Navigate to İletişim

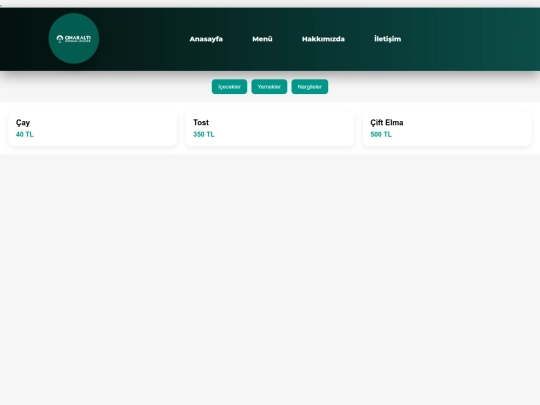(387, 39)
